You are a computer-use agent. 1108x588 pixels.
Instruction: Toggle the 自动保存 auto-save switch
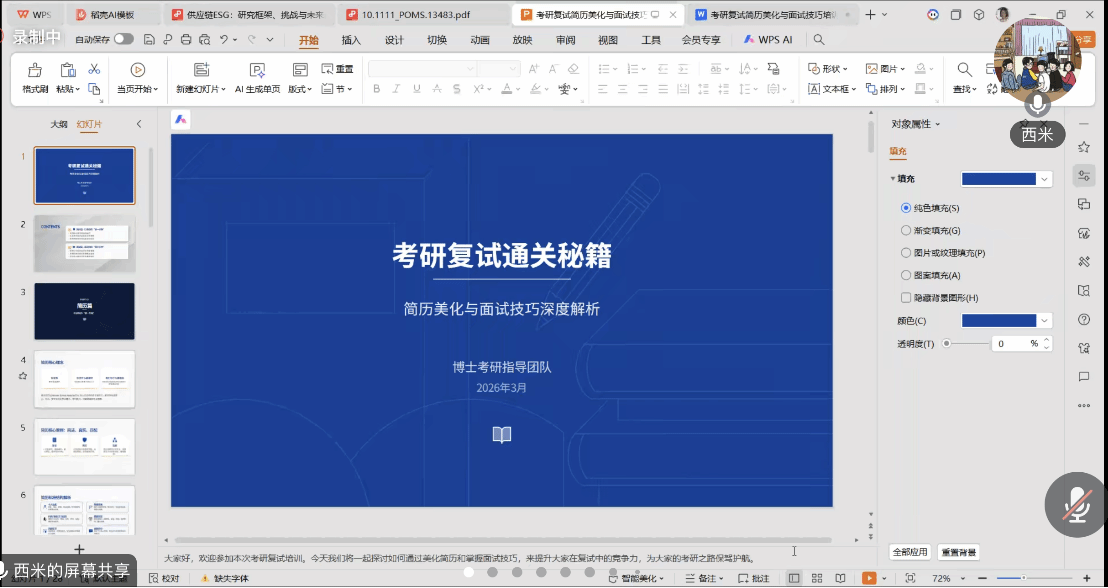tap(123, 39)
